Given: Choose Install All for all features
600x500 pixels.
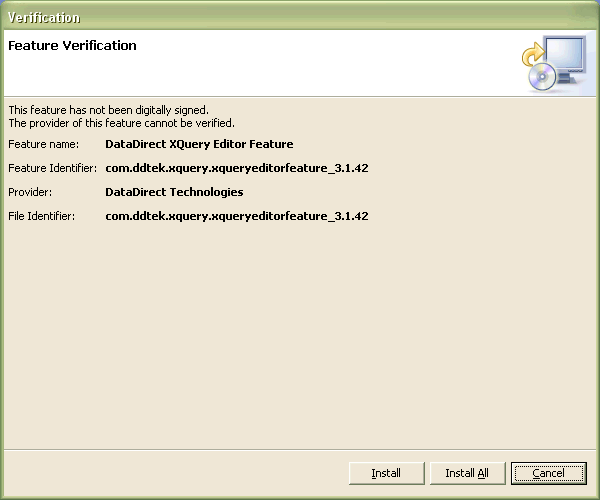Looking at the screenshot, I should point(468,473).
